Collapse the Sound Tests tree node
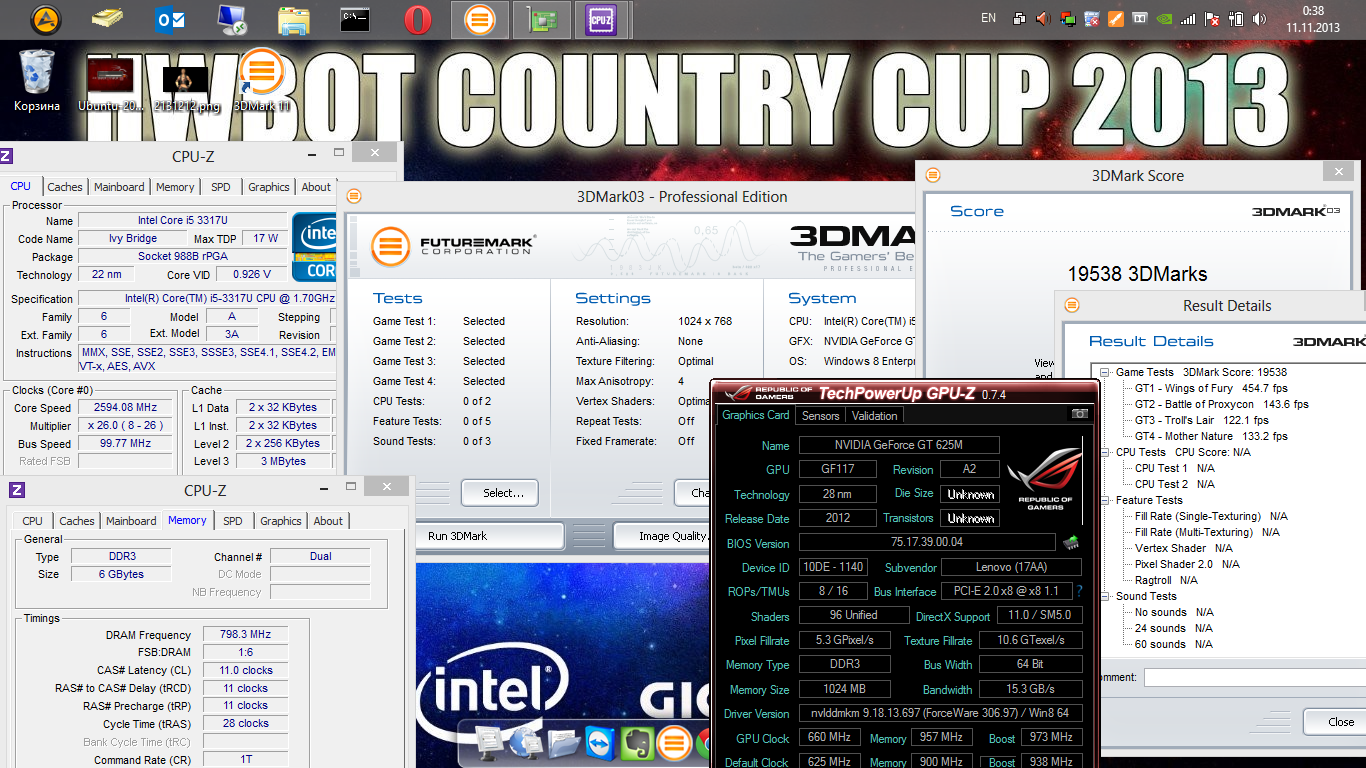Viewport: 1366px width, 768px height. click(x=1105, y=596)
